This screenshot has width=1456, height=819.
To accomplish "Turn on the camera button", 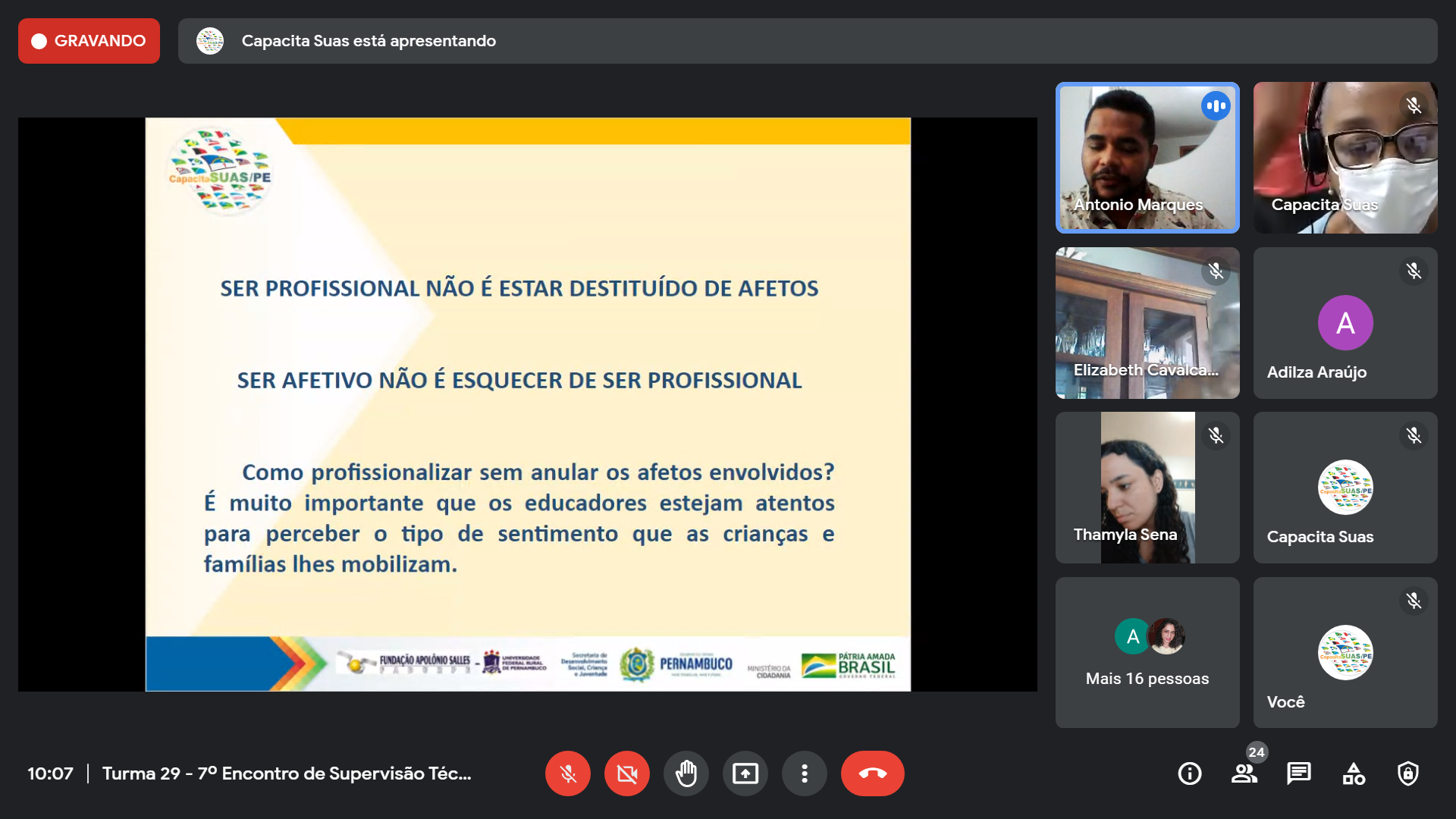I will pyautogui.click(x=626, y=773).
